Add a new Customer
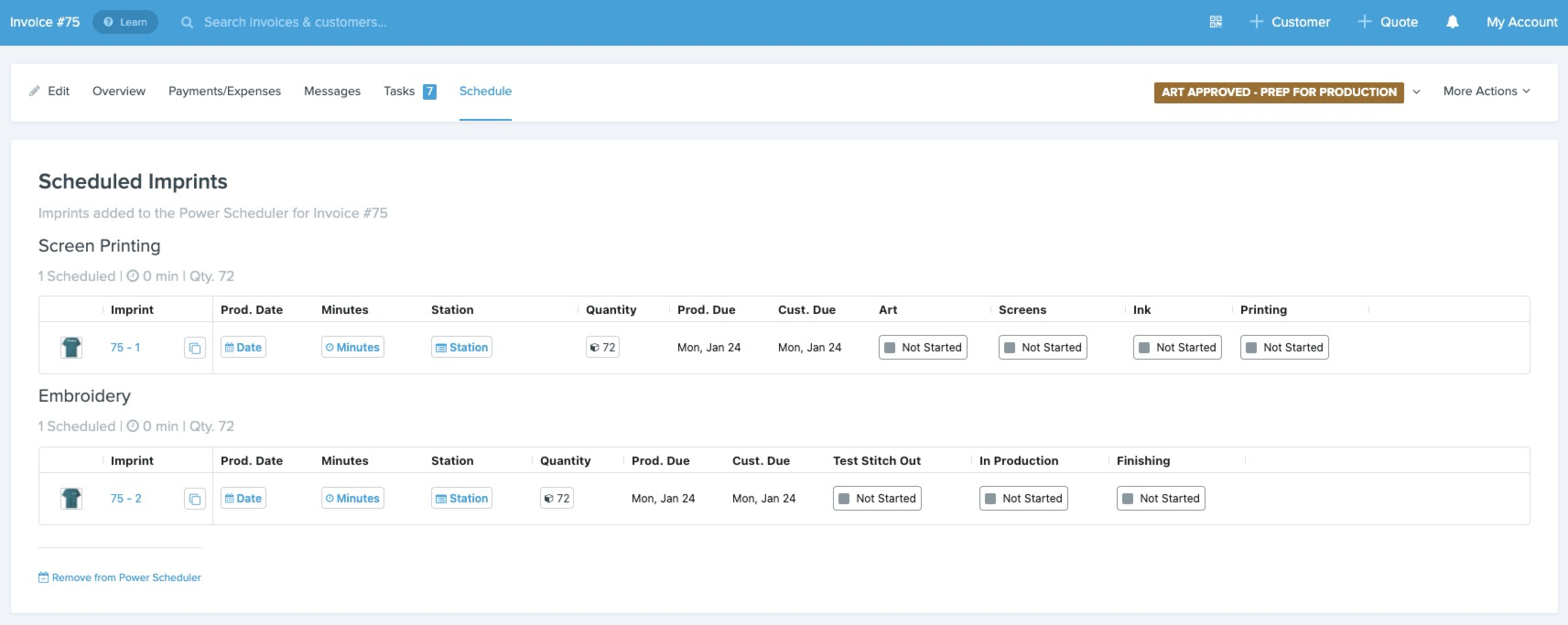The width and height of the screenshot is (1568, 625). pos(1290,22)
